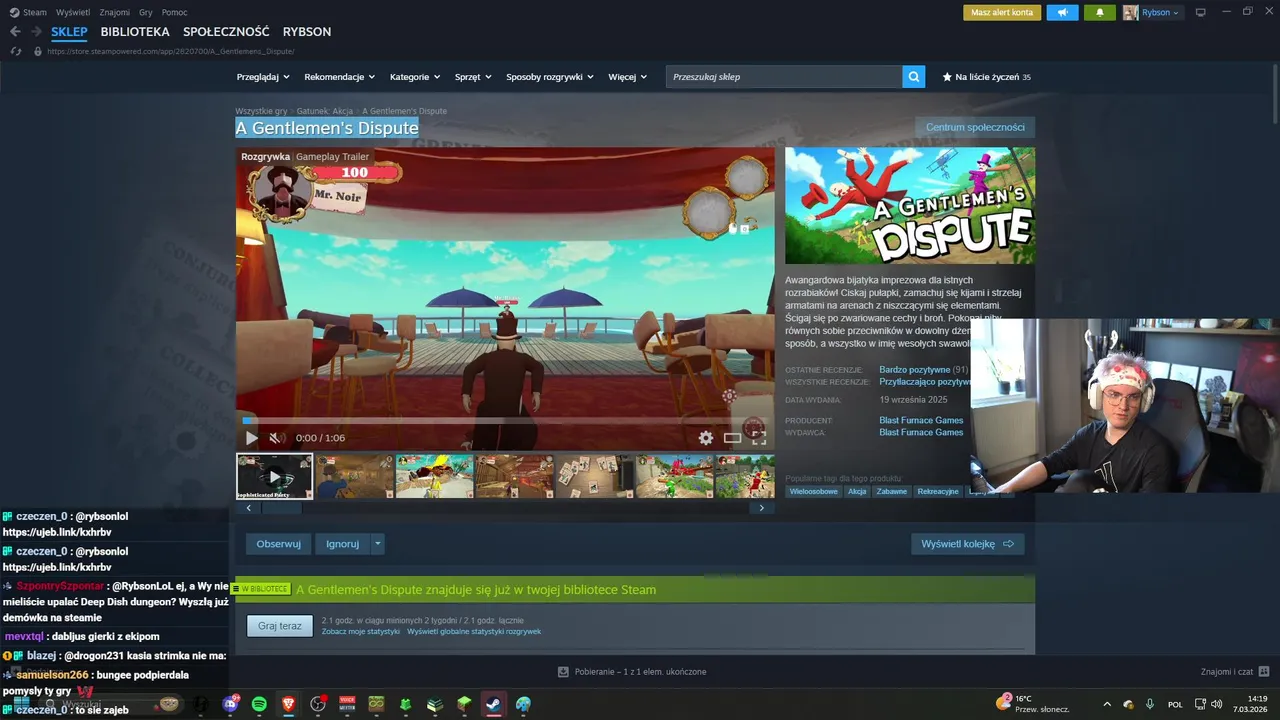Click the Steam back navigation arrow
Image resolution: width=1280 pixels, height=720 pixels.
[x=15, y=32]
